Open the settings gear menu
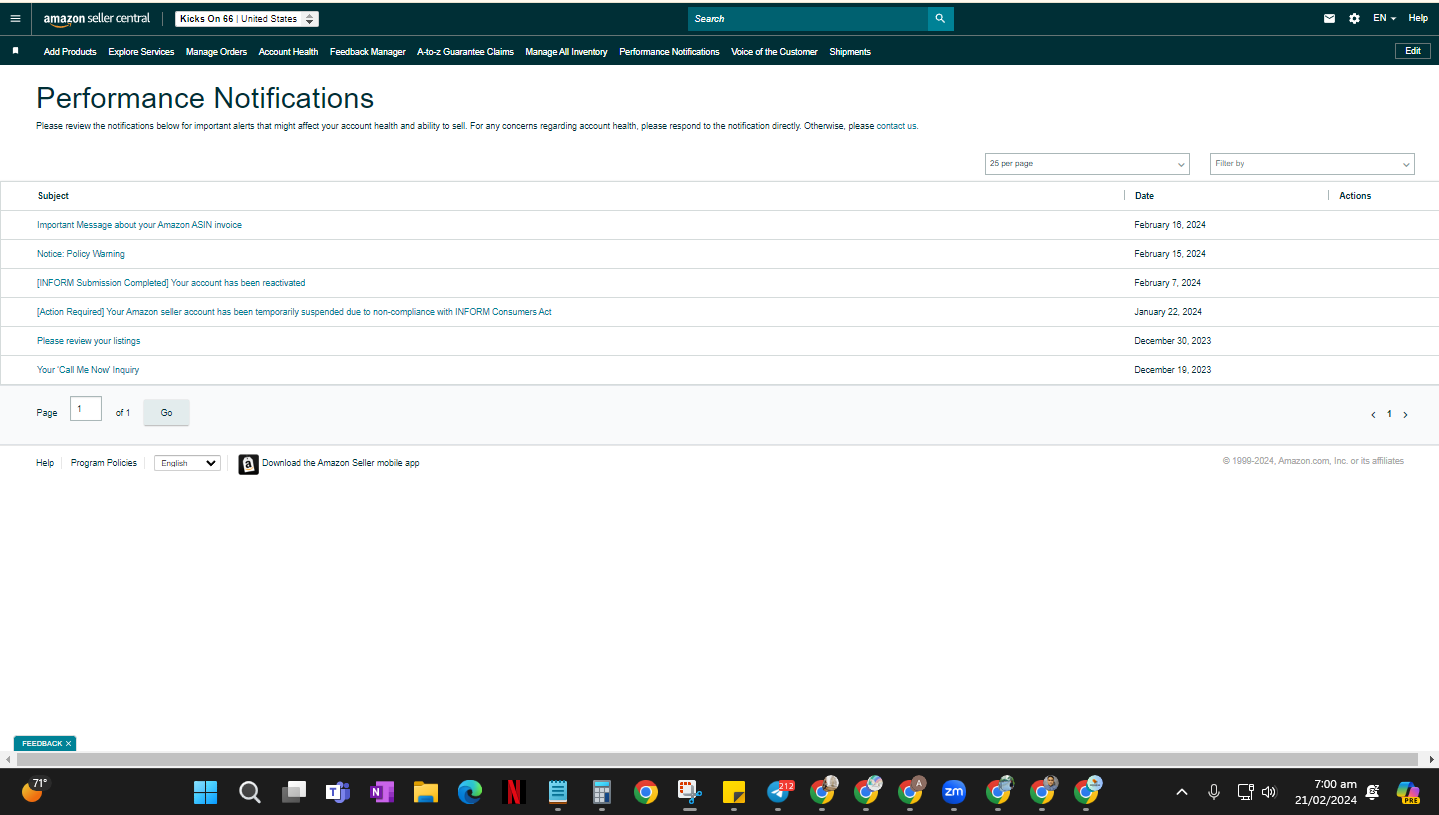 1354,18
